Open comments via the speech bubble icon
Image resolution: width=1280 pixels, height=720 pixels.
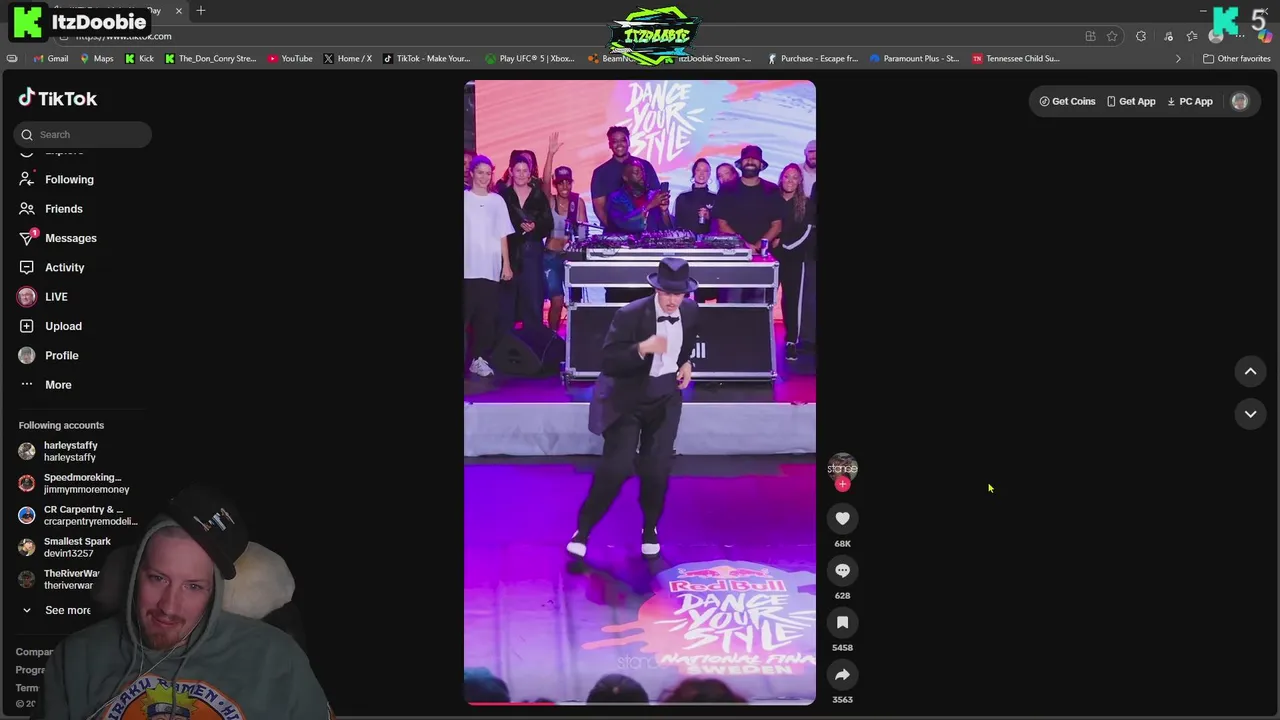(842, 570)
